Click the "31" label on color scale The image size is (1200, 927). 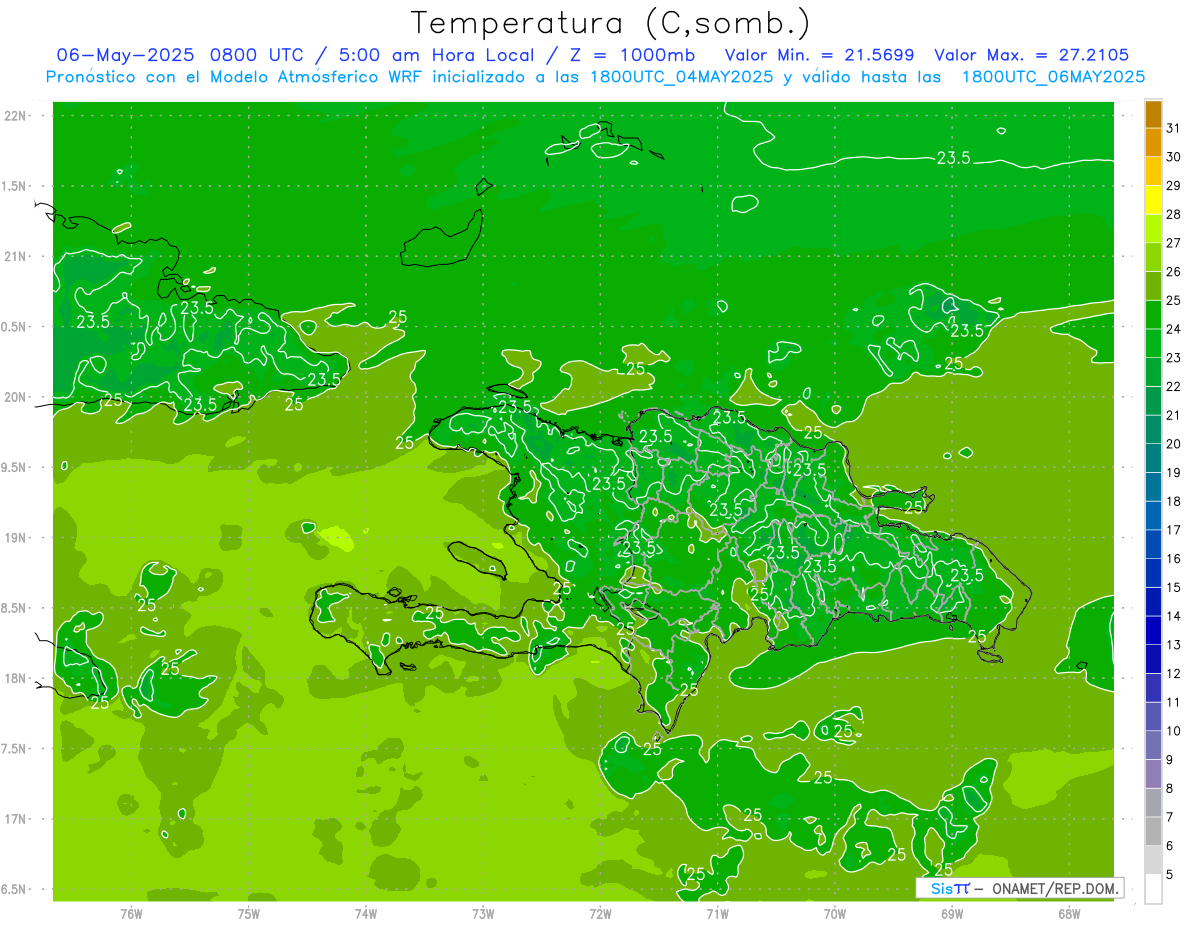1173,128
